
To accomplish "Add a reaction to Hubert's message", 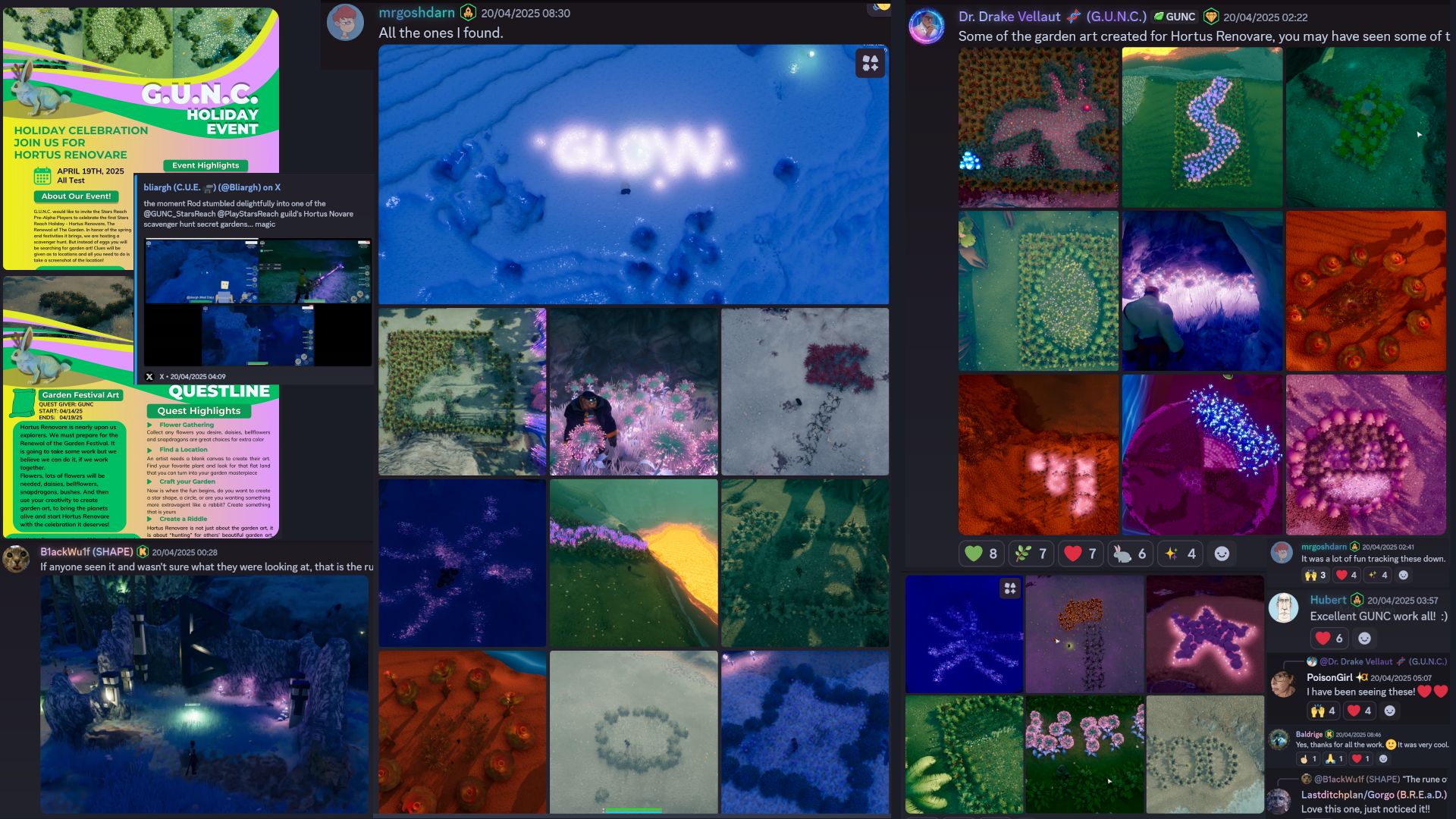I will [x=1364, y=639].
